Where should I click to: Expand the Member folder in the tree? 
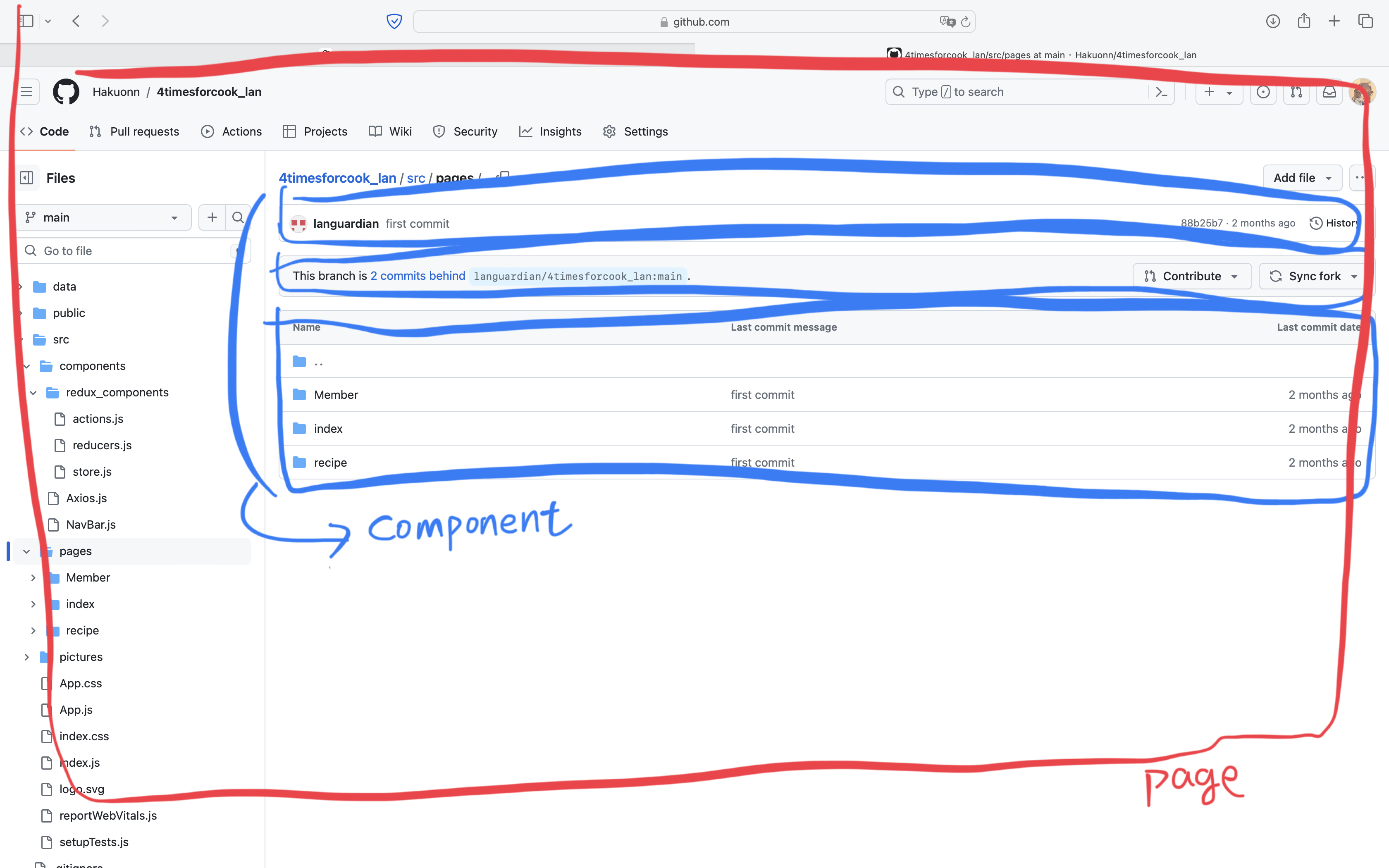(33, 577)
